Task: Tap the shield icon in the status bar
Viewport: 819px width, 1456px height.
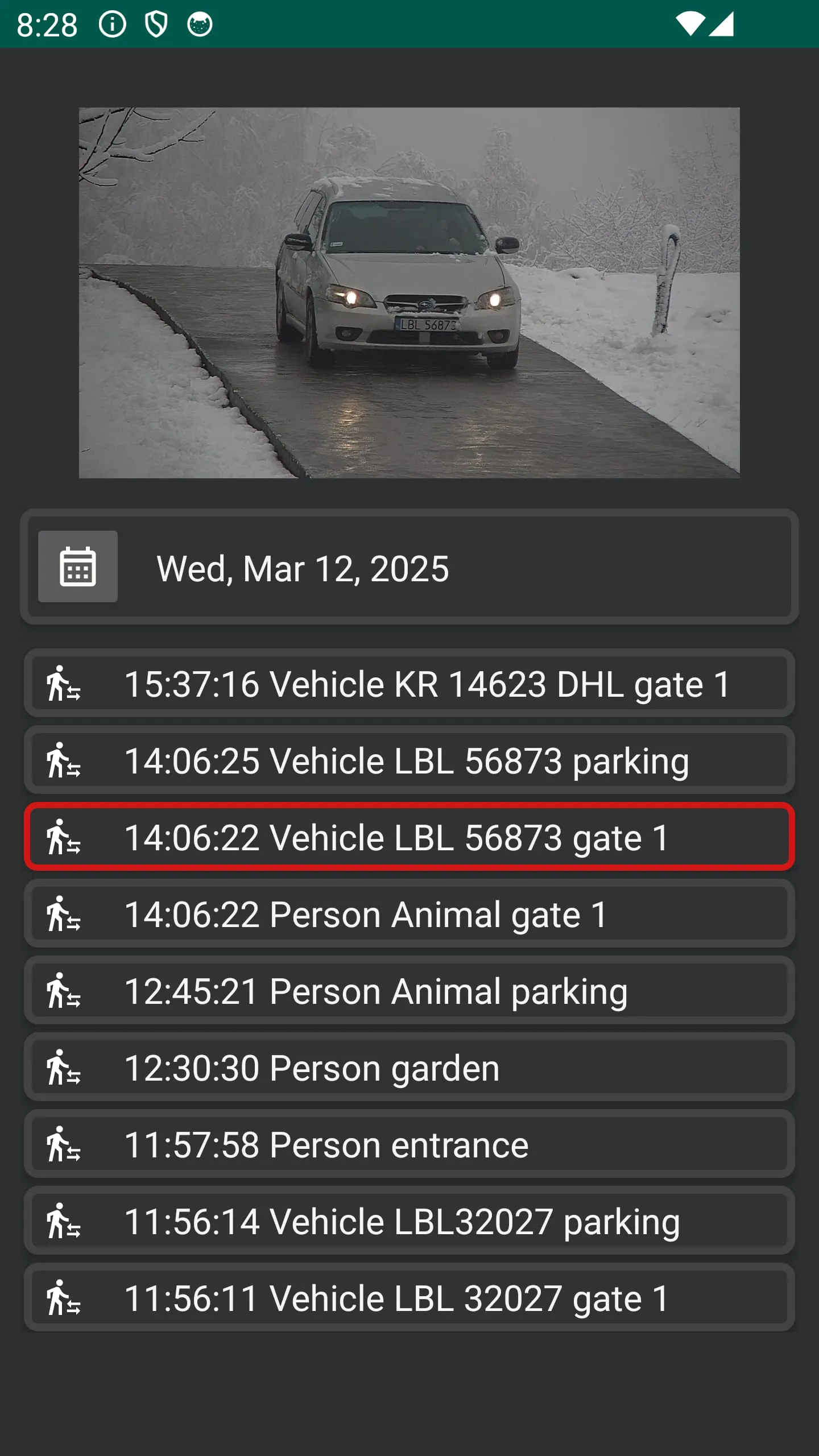Action: click(156, 24)
